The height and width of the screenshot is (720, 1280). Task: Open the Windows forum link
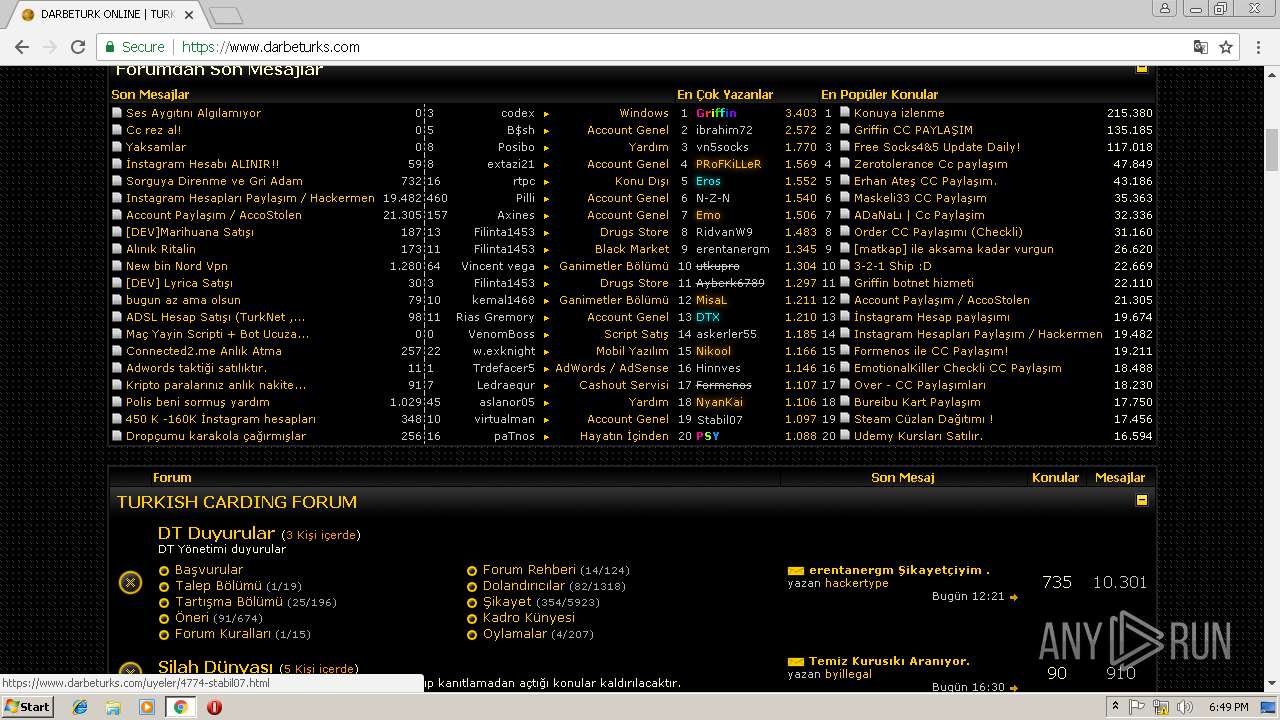[x=644, y=113]
